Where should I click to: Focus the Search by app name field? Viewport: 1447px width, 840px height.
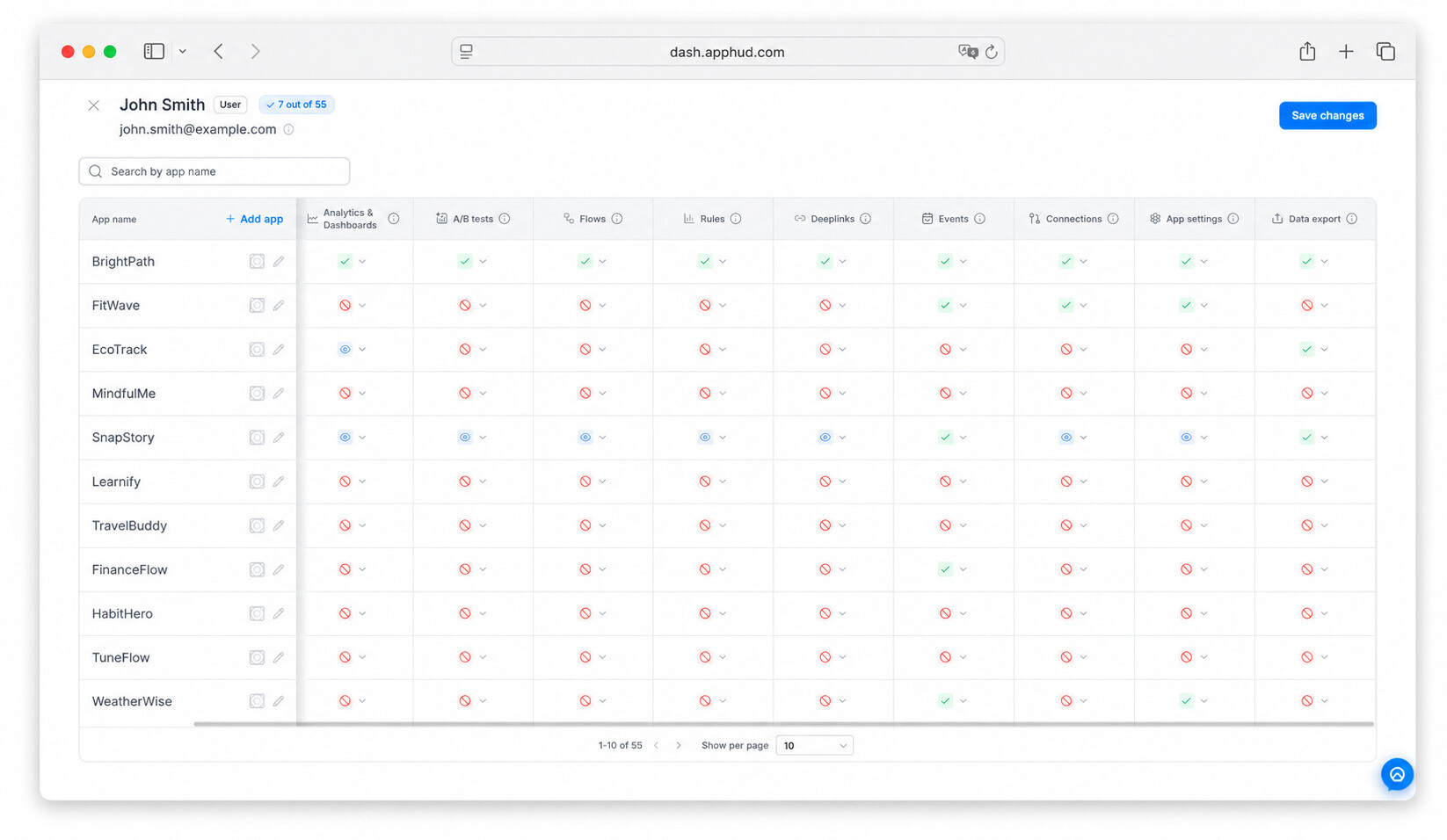tap(215, 171)
